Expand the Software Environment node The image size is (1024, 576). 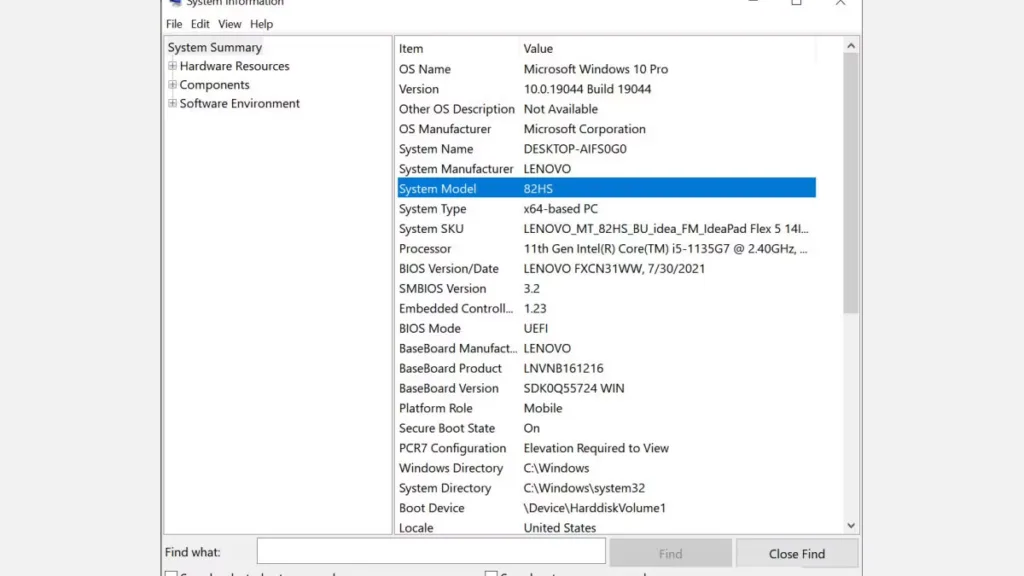pyautogui.click(x=172, y=103)
